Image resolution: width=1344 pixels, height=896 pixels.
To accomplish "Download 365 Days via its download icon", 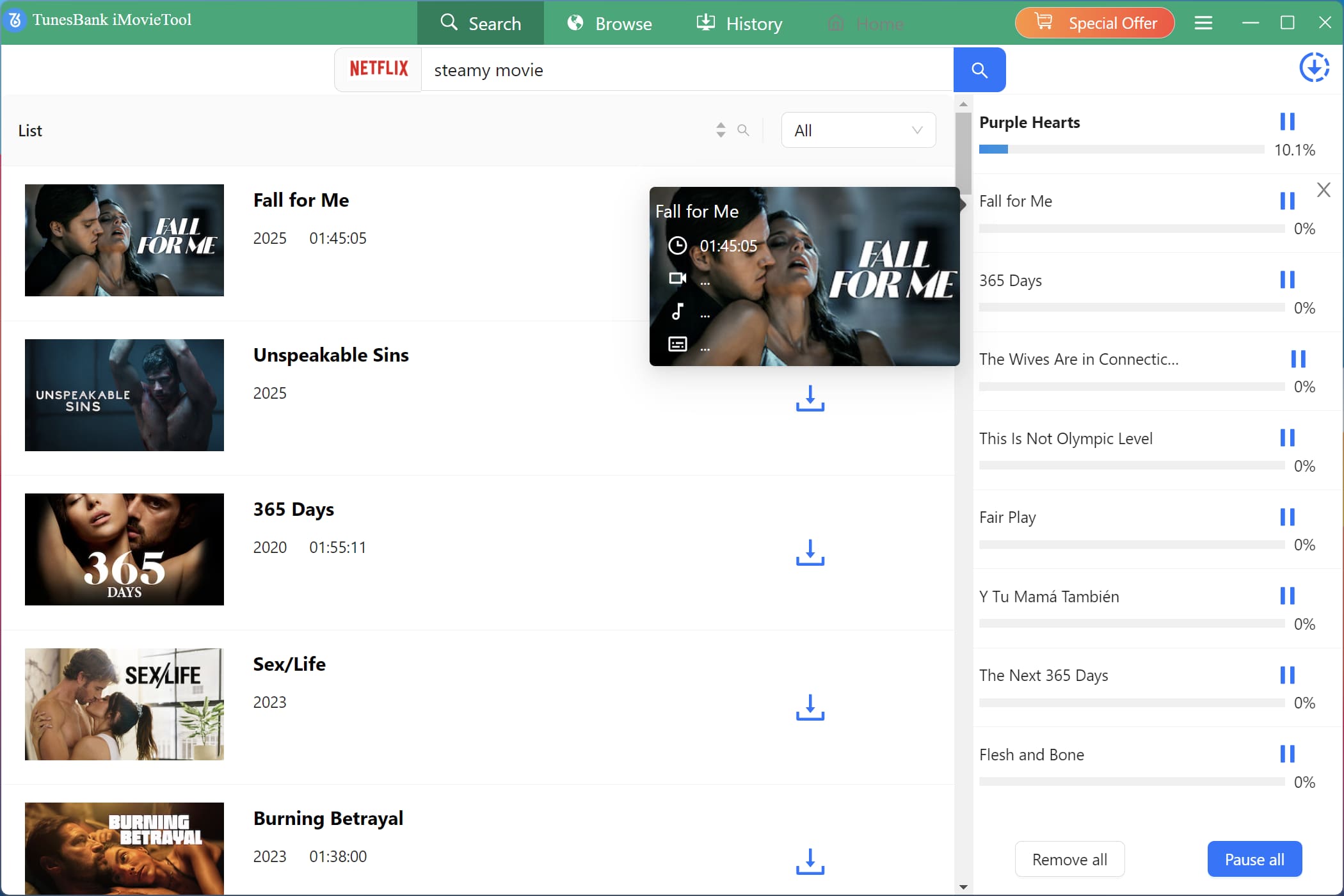I will tap(810, 552).
